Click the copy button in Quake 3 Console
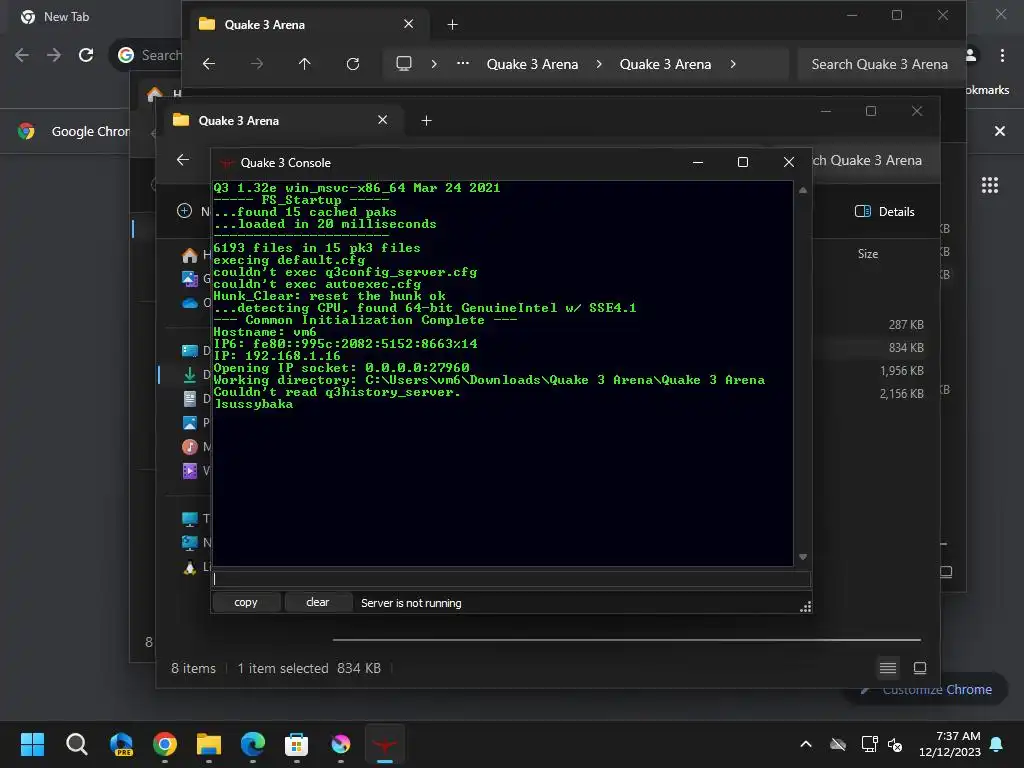Viewport: 1024px width, 768px height. click(246, 602)
